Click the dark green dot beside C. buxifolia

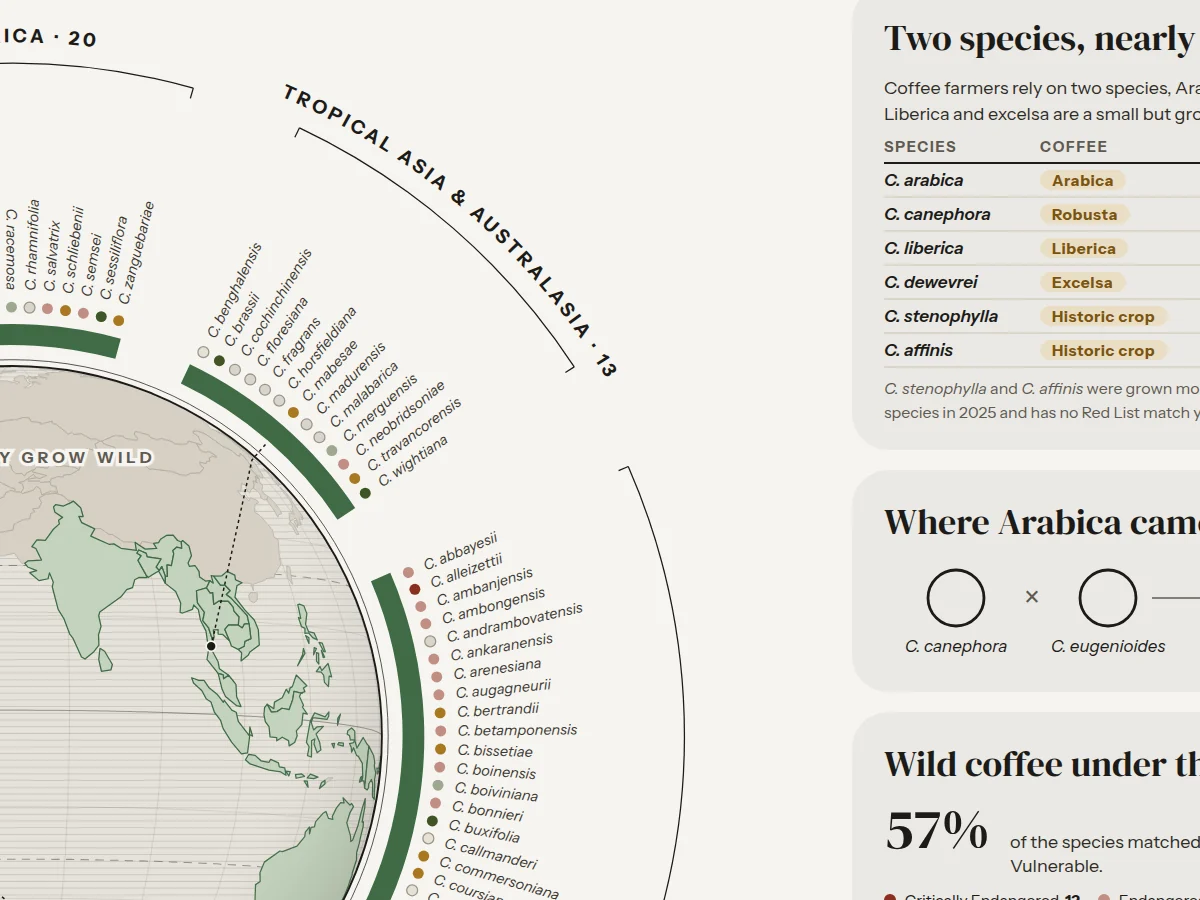click(432, 821)
